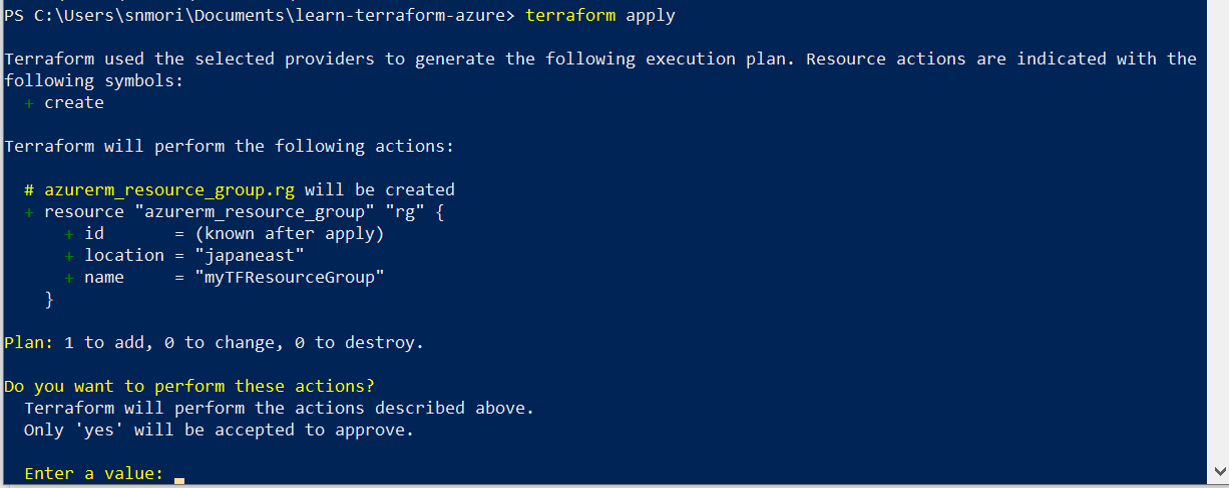Click the "Only 'yes' will be accepted" line
Screen dimensions: 1229x488
pos(218,430)
